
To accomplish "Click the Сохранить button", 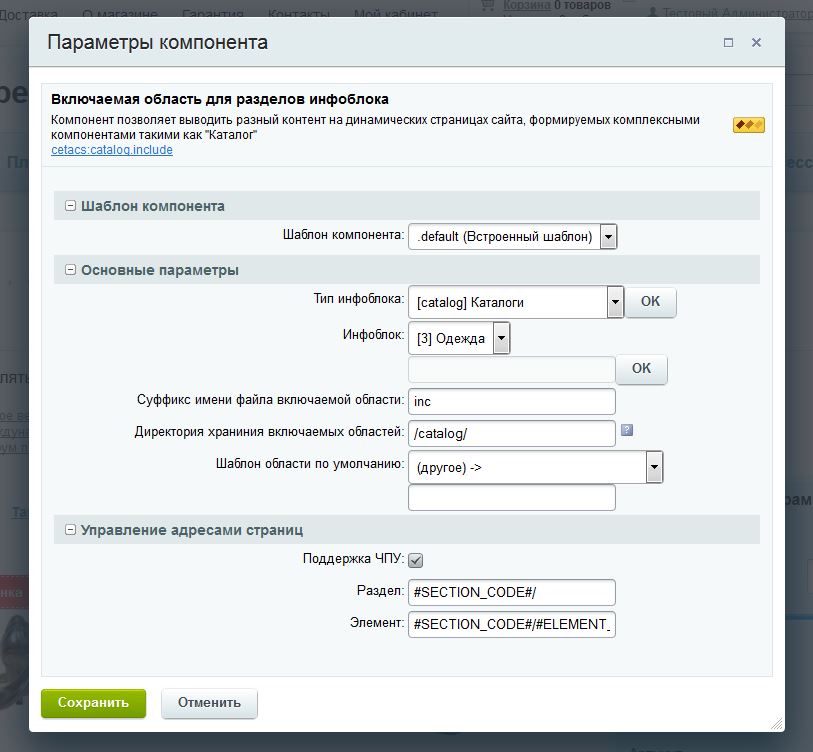I will [x=92, y=703].
